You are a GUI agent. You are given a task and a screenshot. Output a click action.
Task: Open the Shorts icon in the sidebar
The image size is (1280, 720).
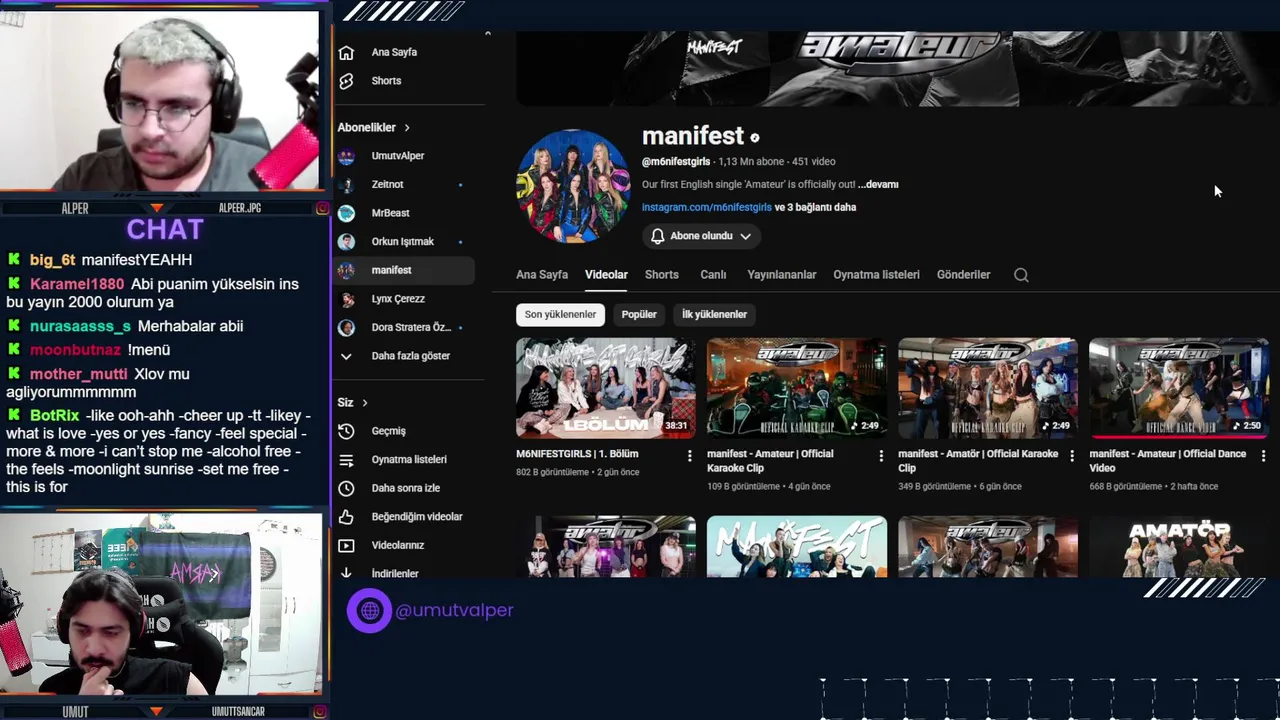click(x=346, y=81)
